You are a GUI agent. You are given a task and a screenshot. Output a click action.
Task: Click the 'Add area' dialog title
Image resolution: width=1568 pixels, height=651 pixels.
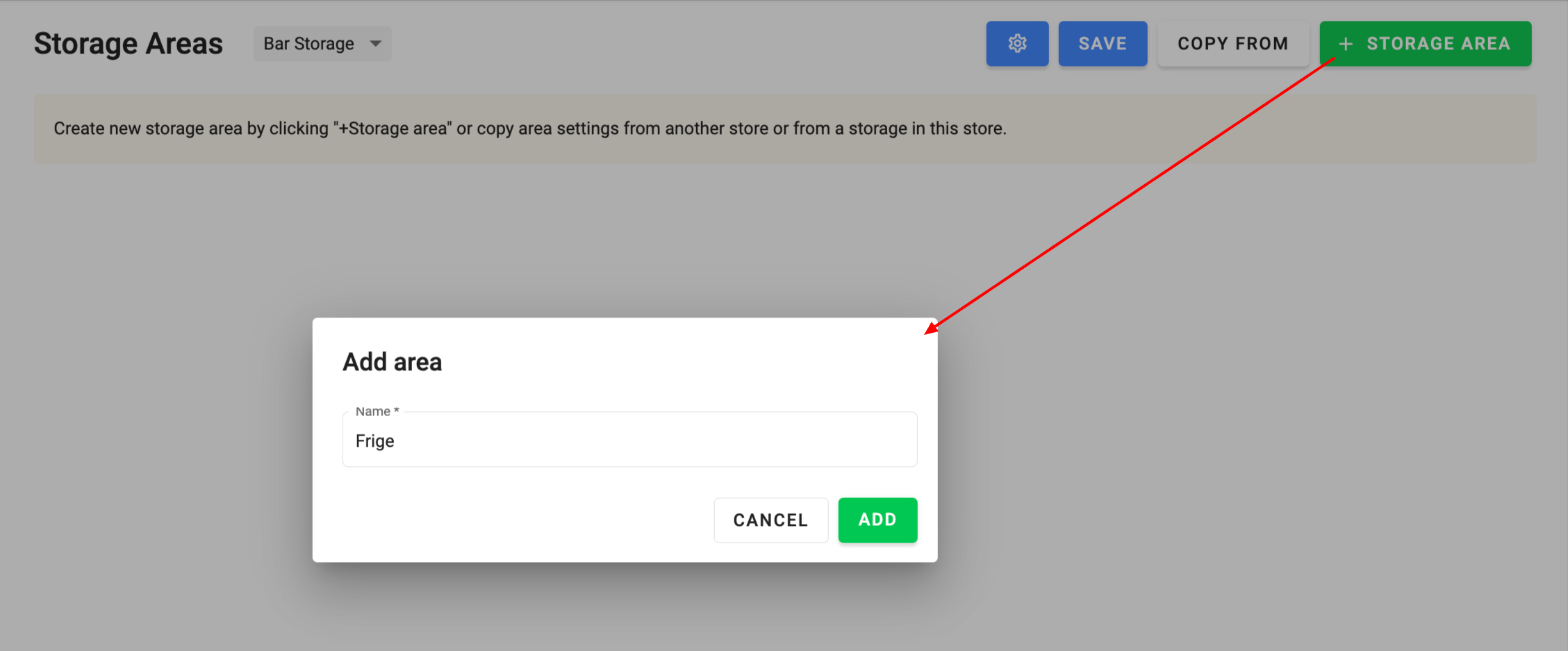tap(392, 362)
